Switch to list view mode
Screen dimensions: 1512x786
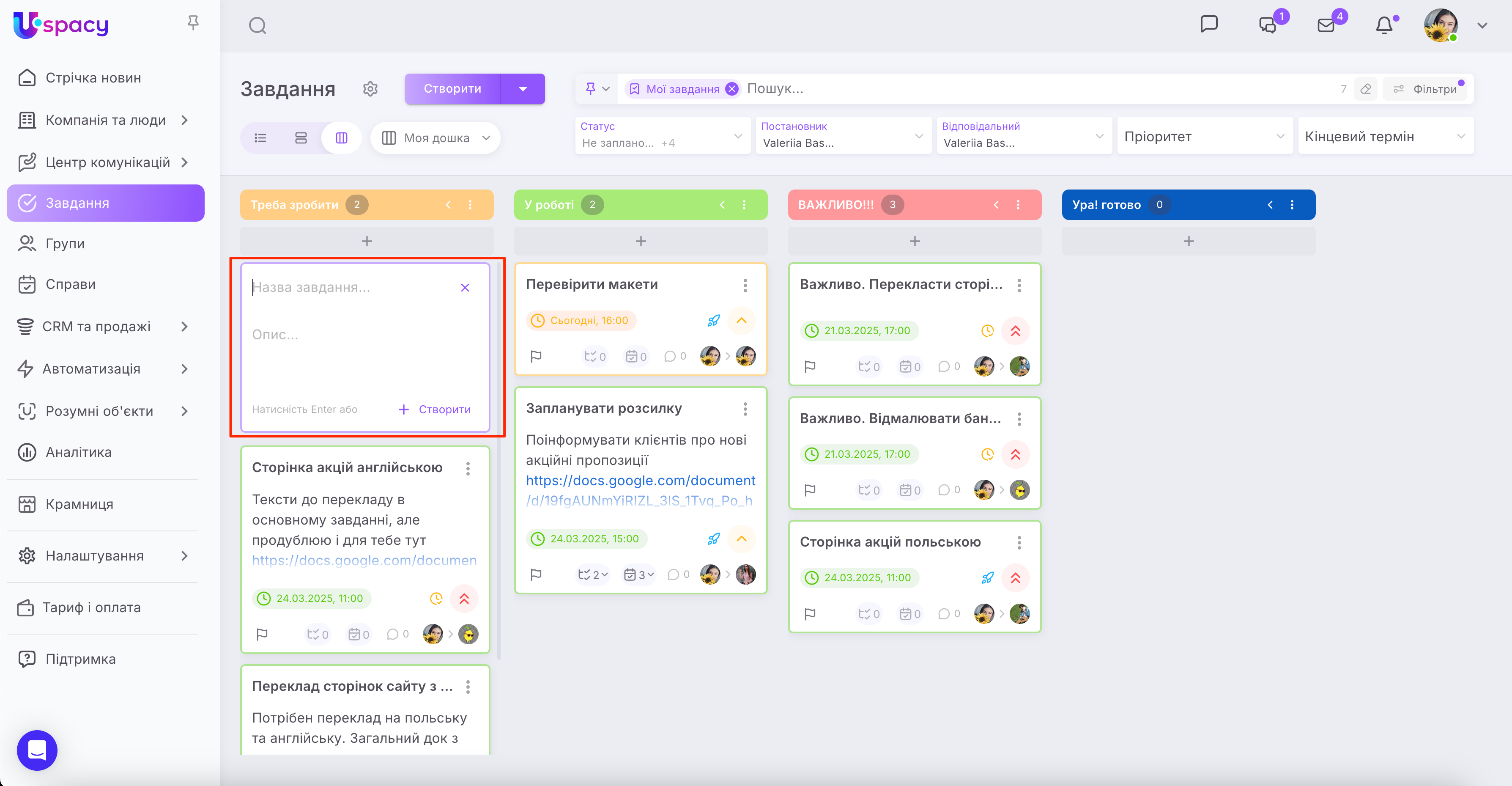(260, 138)
